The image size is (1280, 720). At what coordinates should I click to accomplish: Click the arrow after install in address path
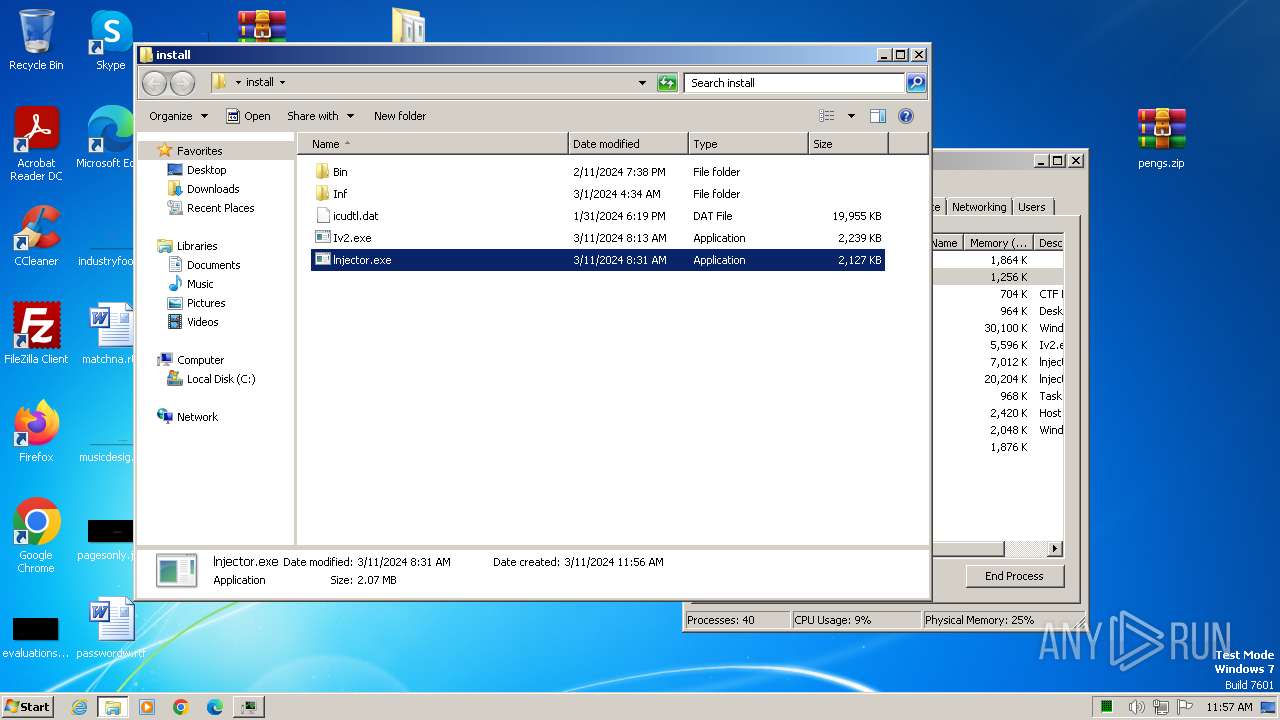282,83
